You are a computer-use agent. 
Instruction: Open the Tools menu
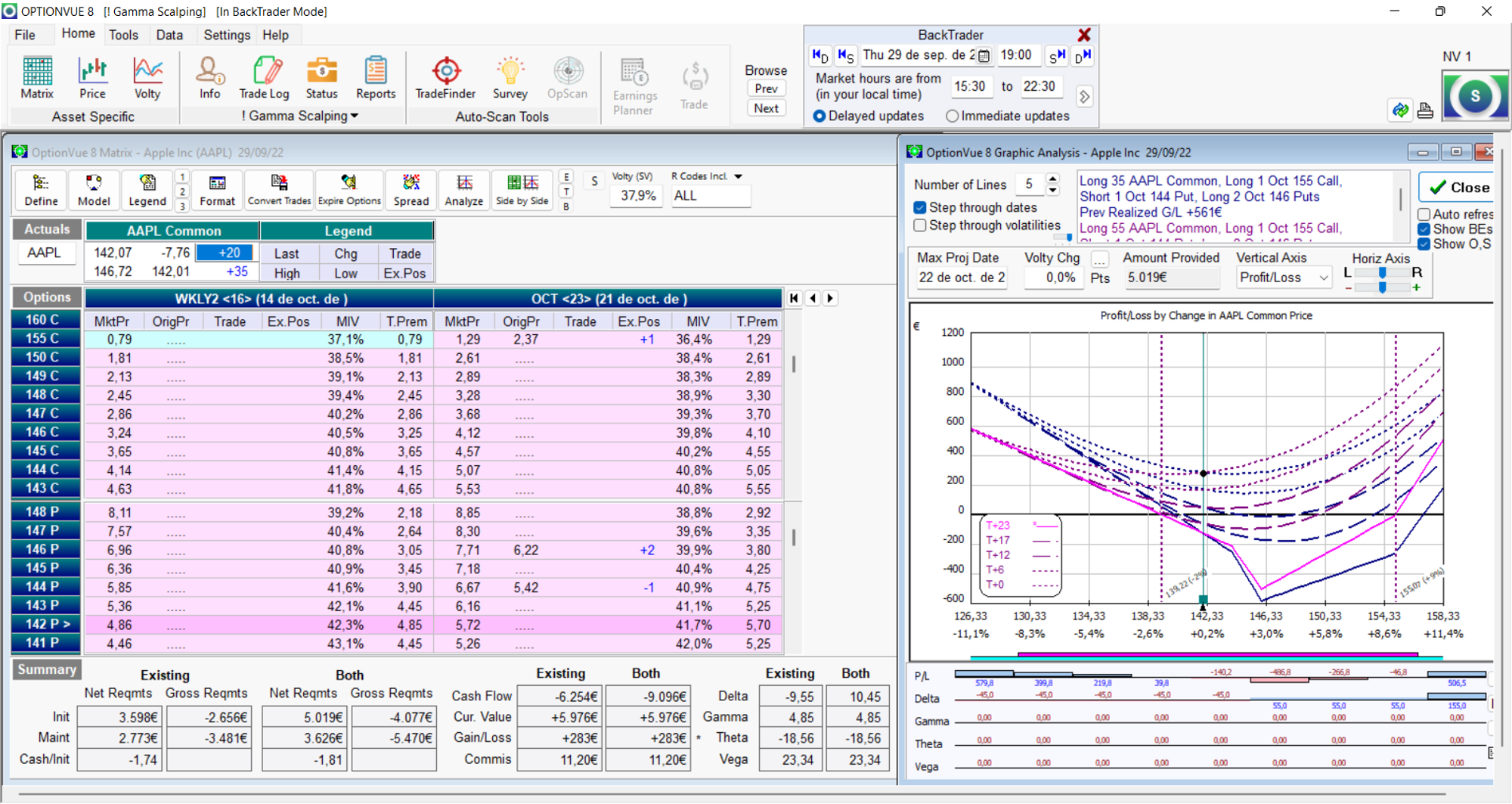[123, 35]
